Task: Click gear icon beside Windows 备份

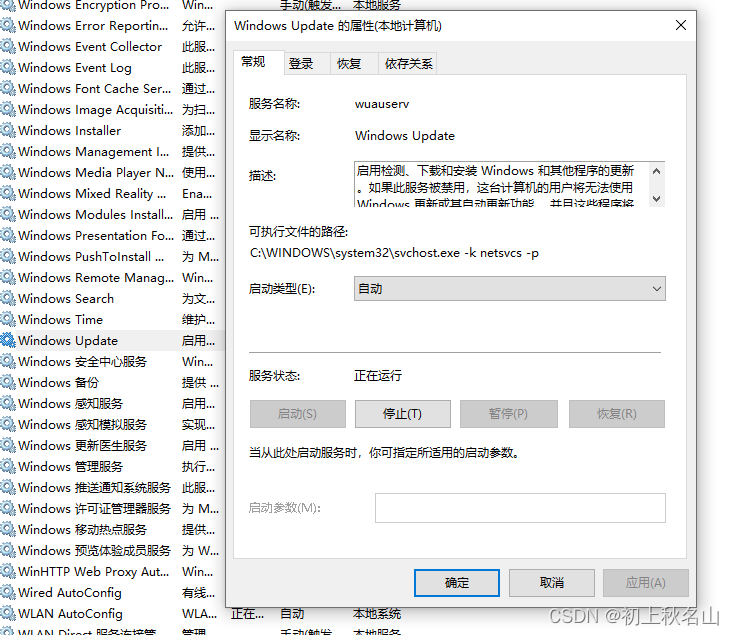Action: pos(8,382)
